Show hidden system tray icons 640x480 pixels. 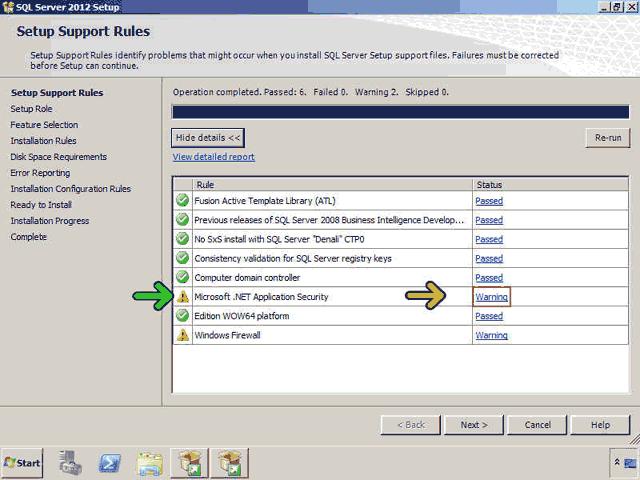[x=617, y=462]
